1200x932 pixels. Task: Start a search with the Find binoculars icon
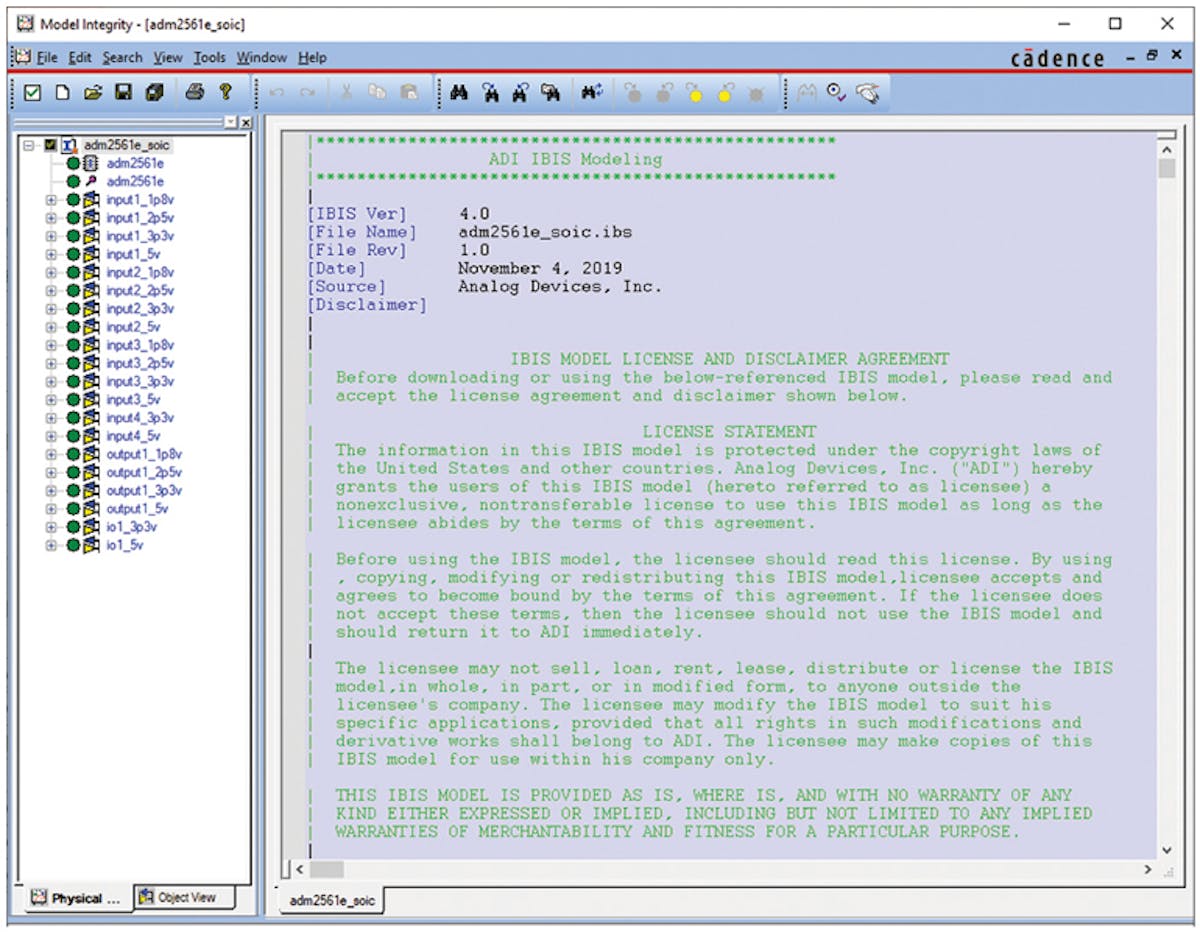point(458,92)
